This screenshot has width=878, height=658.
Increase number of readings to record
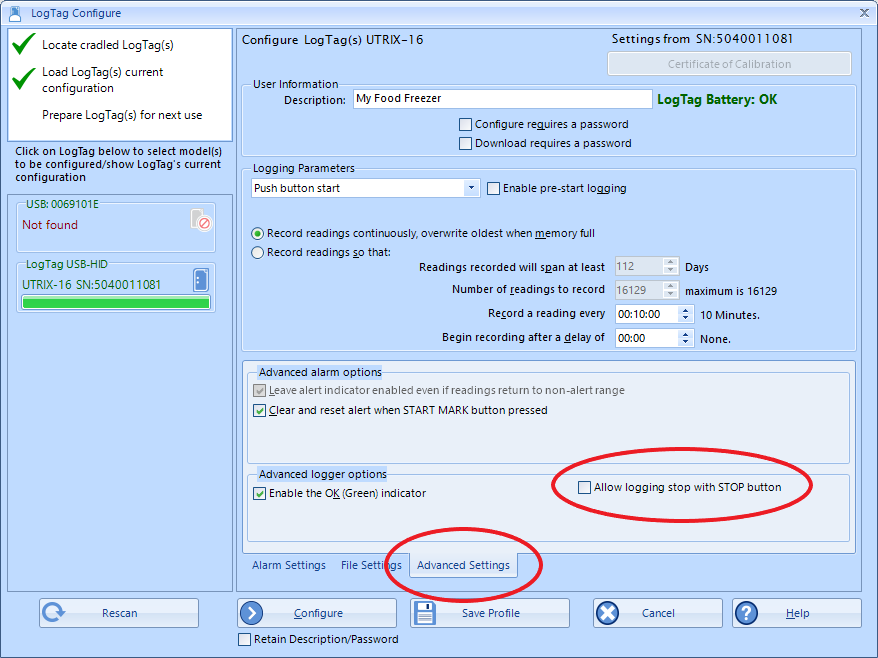click(670, 286)
